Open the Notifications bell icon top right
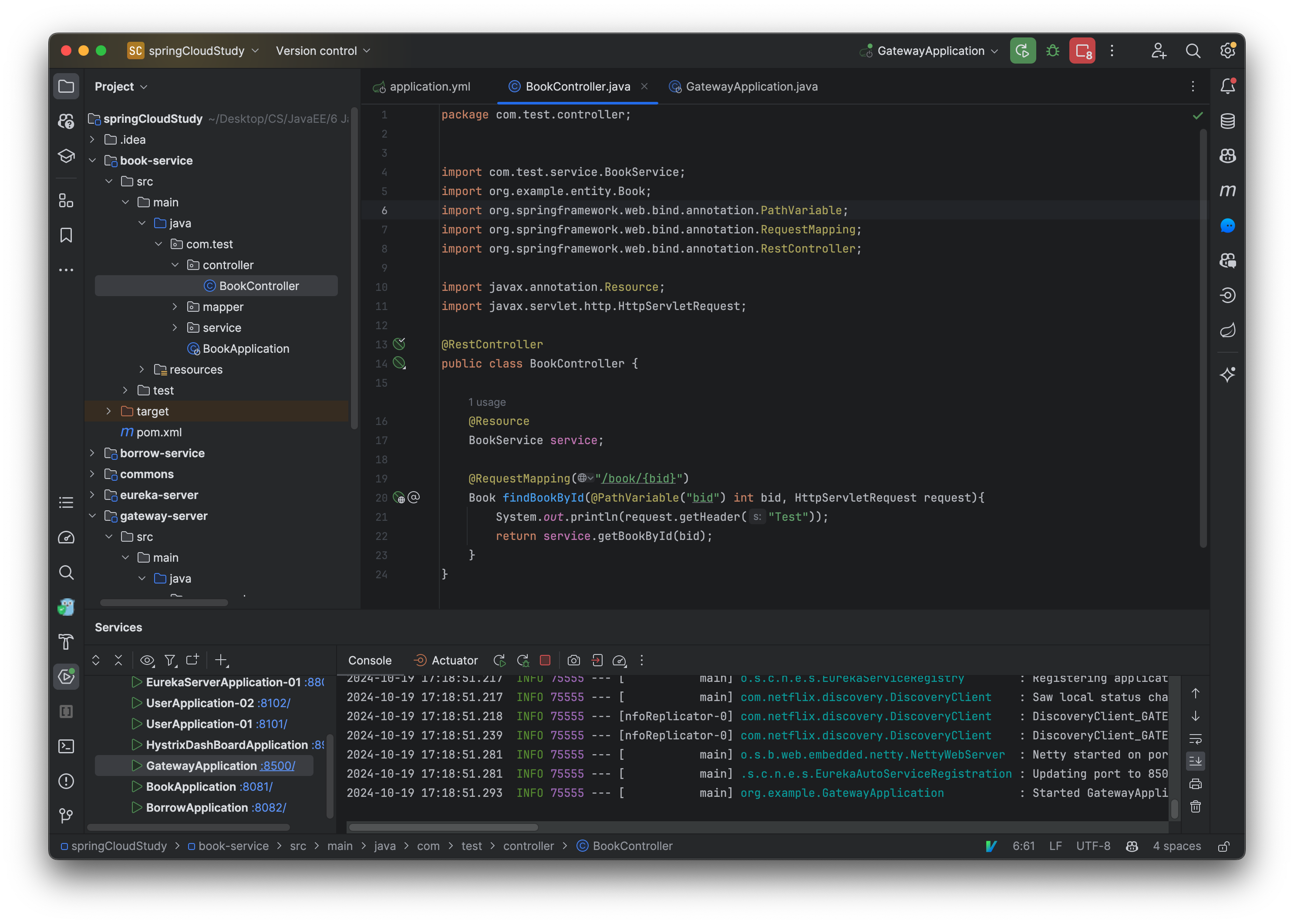The height and width of the screenshot is (924, 1294). 1229,86
